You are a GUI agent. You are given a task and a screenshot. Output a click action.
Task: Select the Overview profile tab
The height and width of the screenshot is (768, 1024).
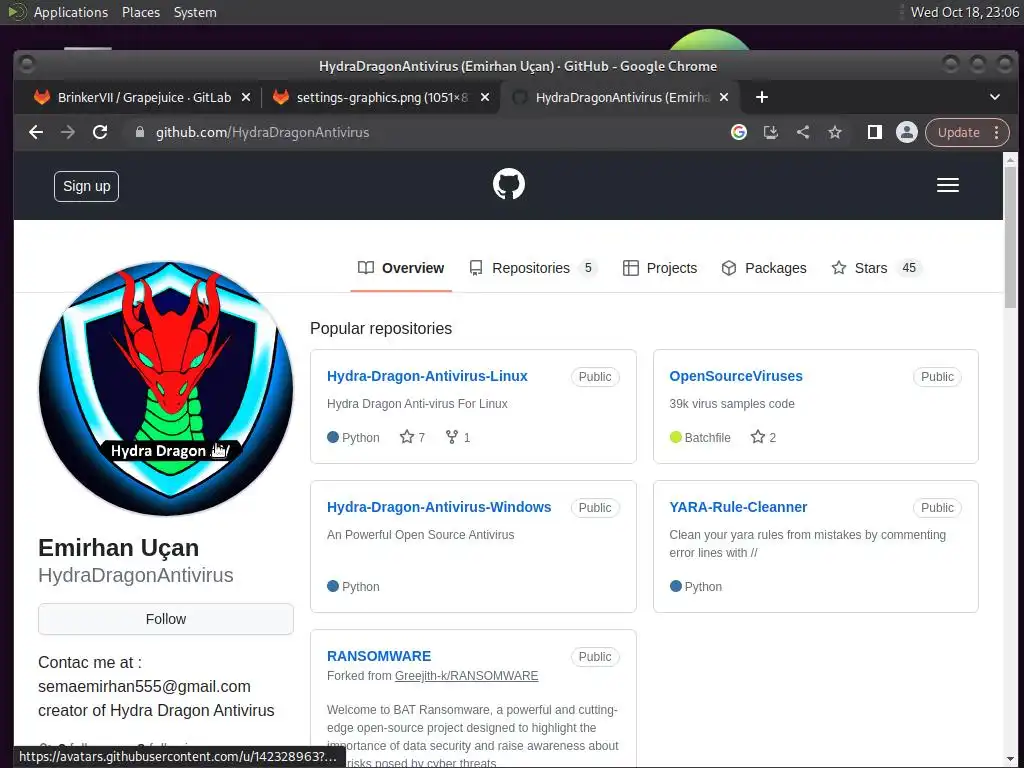coord(401,268)
